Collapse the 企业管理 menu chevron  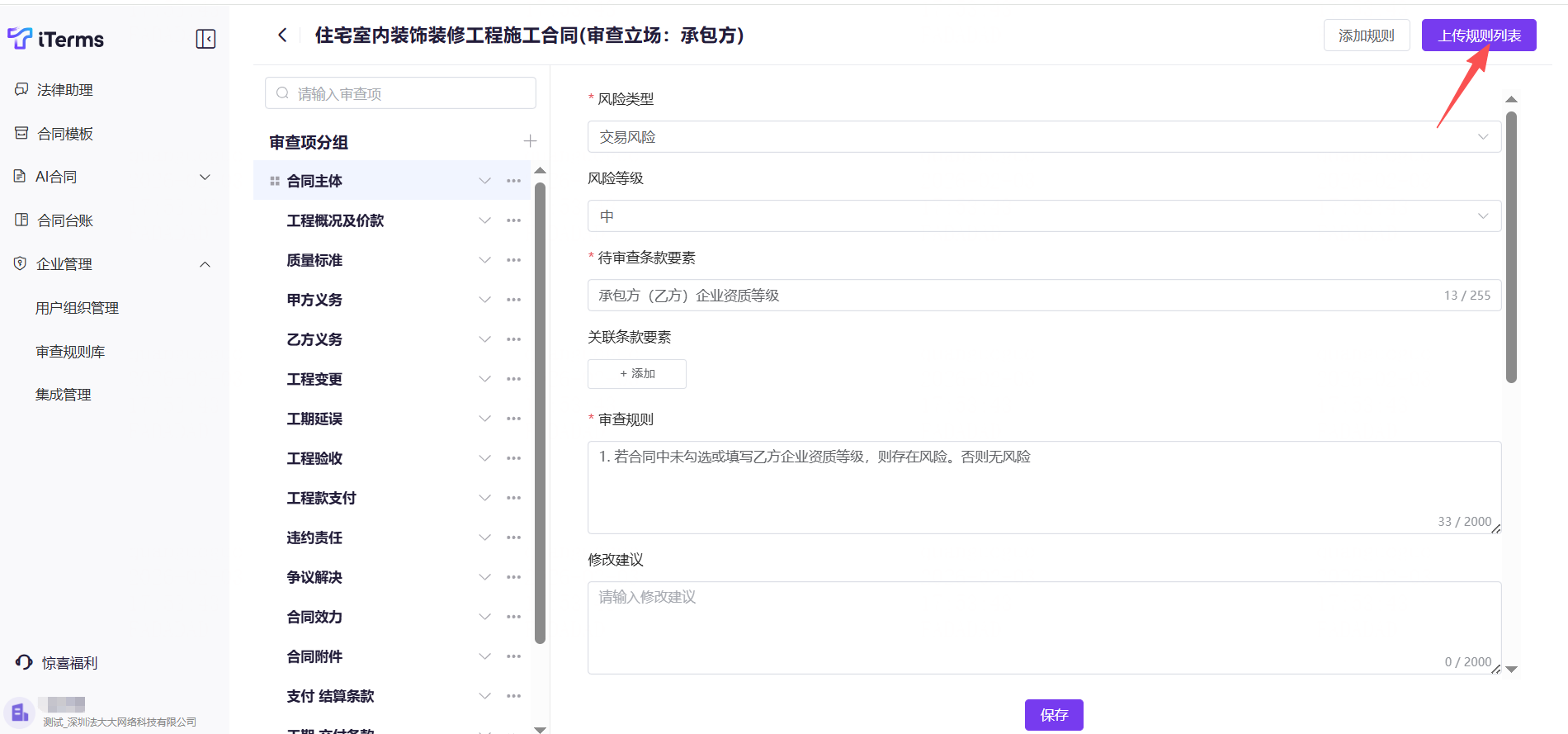(x=205, y=264)
